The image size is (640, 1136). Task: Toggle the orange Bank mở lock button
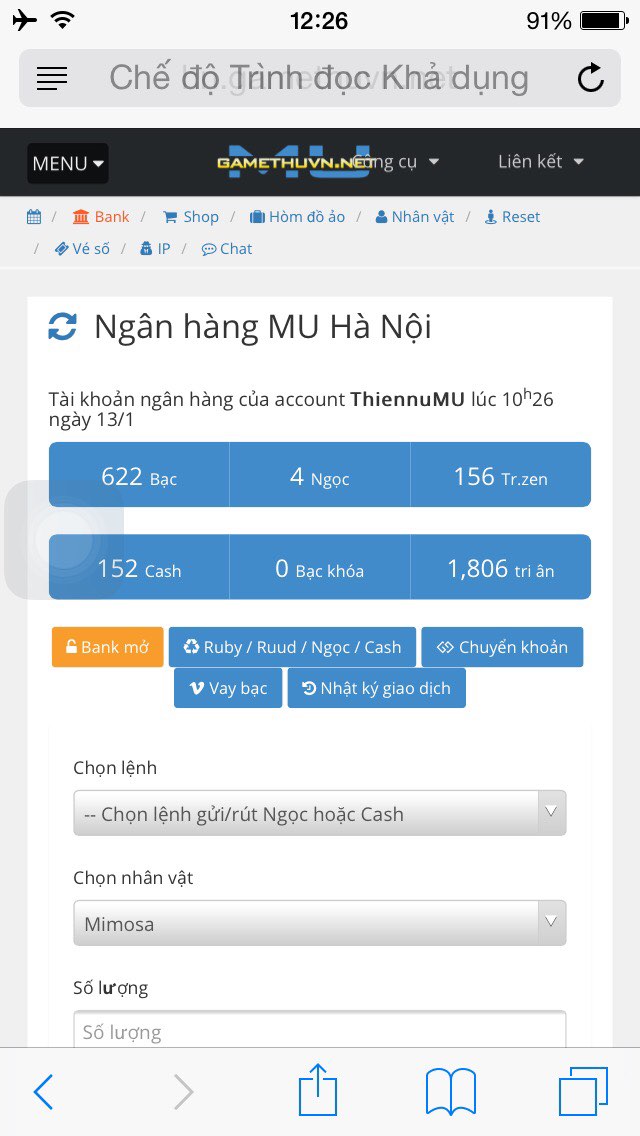coord(108,647)
